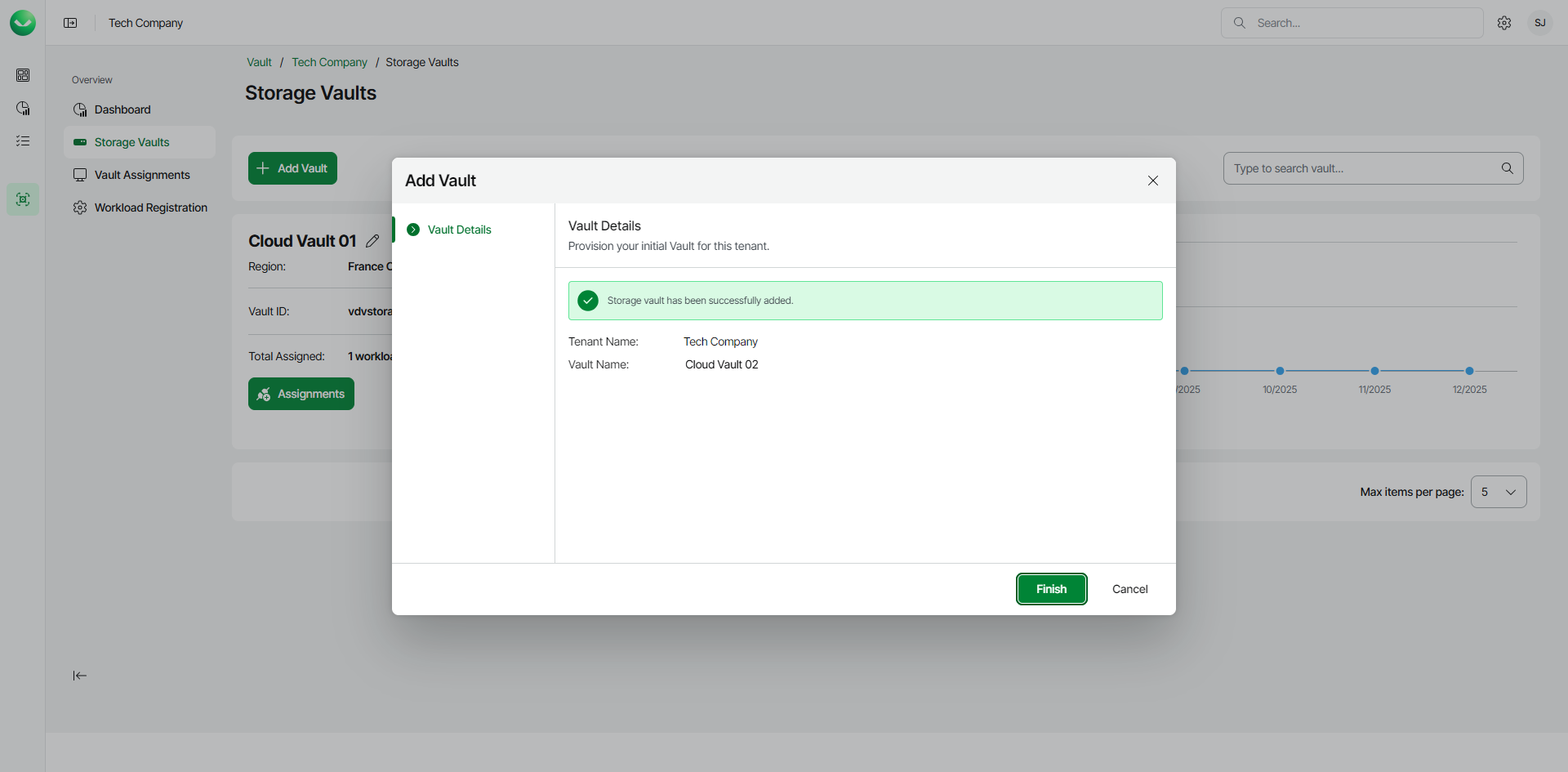Click the Finish button
Image resolution: width=1568 pixels, height=772 pixels.
tap(1051, 589)
